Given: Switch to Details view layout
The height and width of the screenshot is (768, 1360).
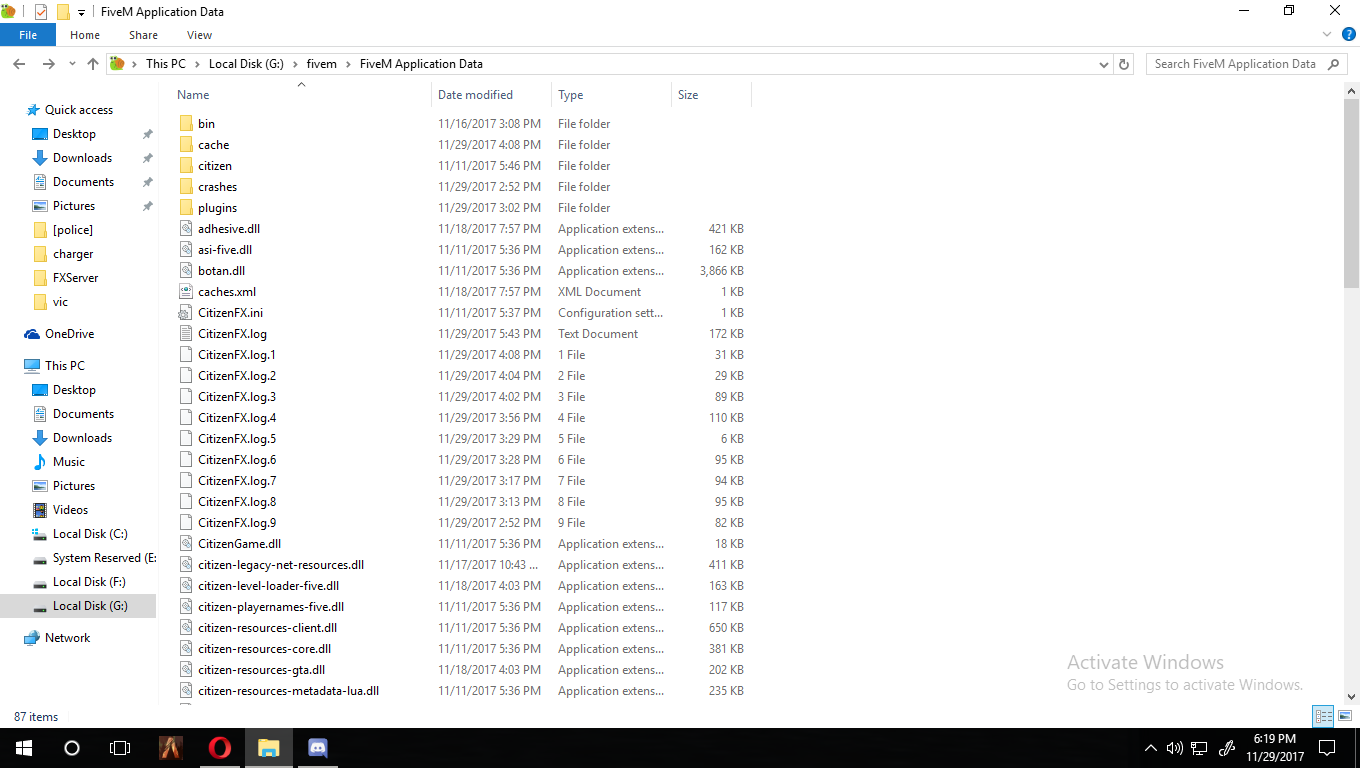Looking at the screenshot, I should coord(1324,716).
